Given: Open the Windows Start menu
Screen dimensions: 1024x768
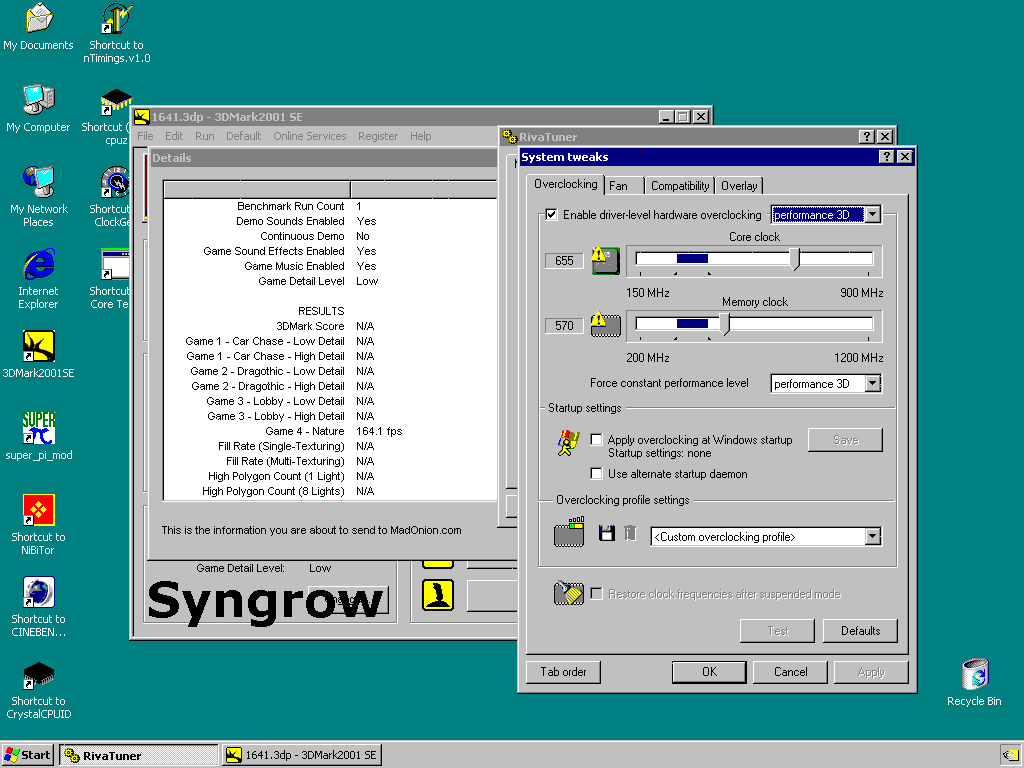Looking at the screenshot, I should point(27,755).
